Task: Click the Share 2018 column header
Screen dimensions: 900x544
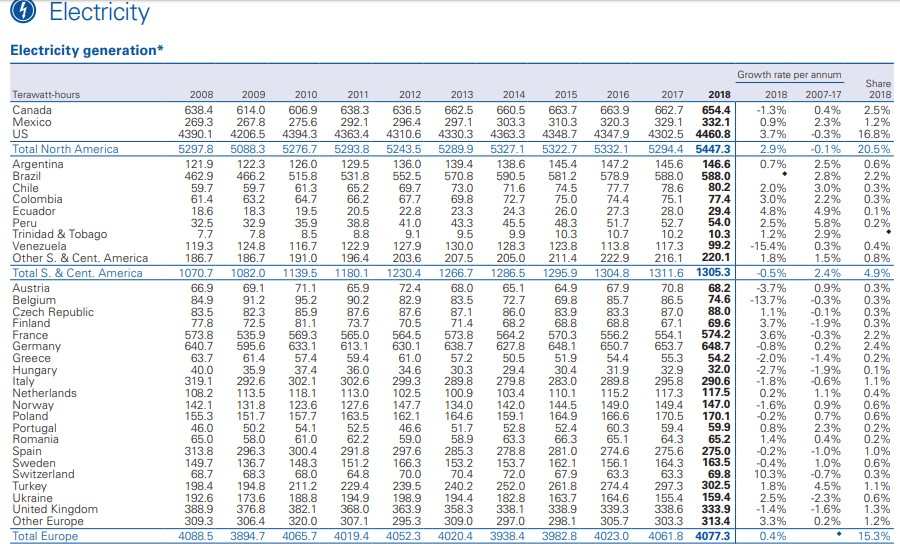Action: click(x=876, y=88)
